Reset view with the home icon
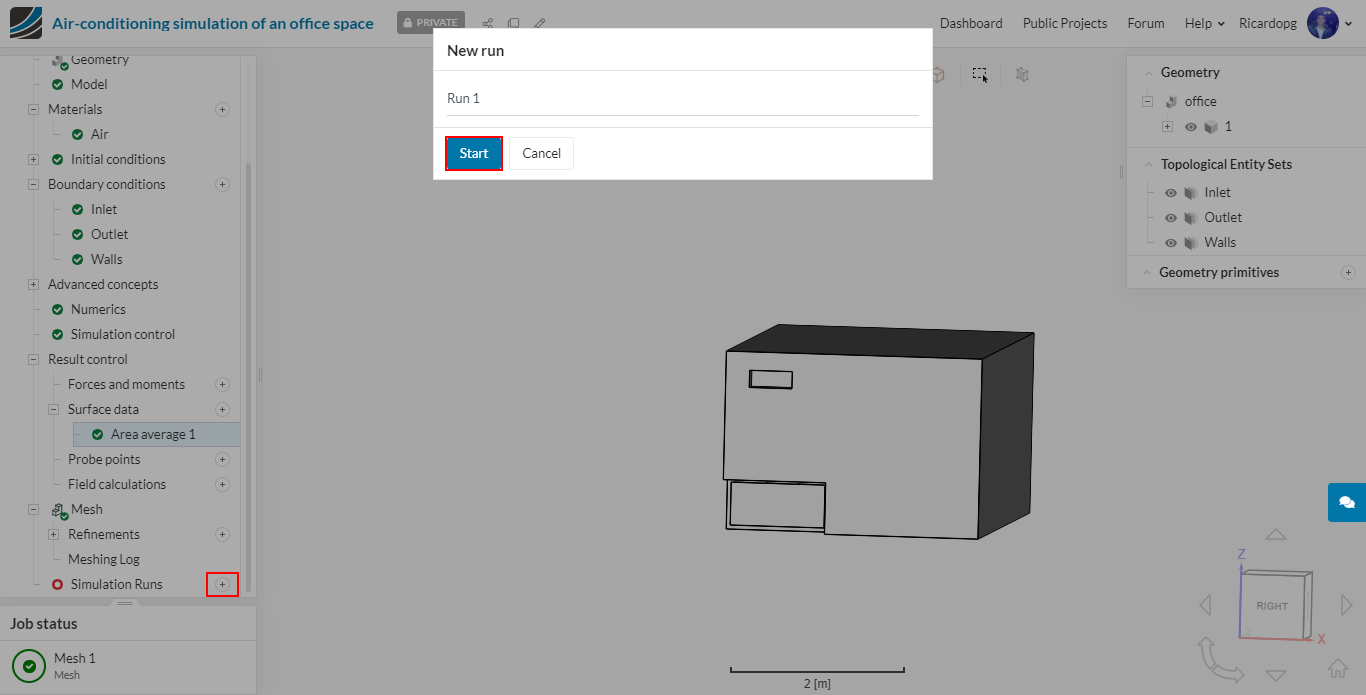Image resolution: width=1366 pixels, height=695 pixels. click(x=1338, y=668)
